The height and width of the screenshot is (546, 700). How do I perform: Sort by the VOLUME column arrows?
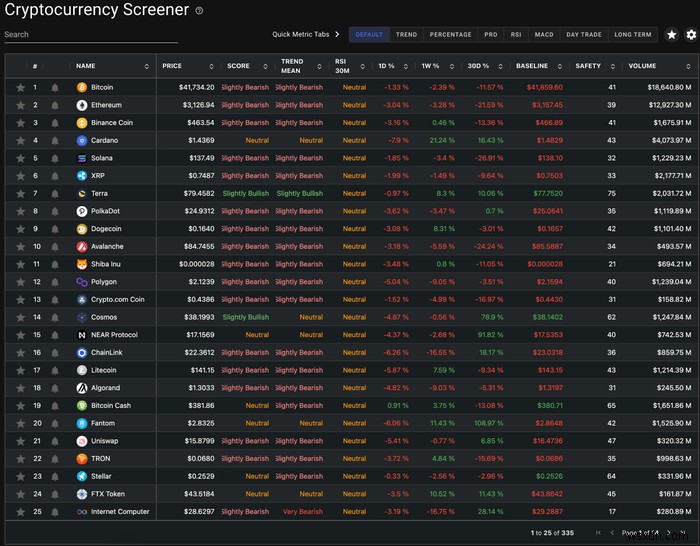pyautogui.click(x=688, y=66)
